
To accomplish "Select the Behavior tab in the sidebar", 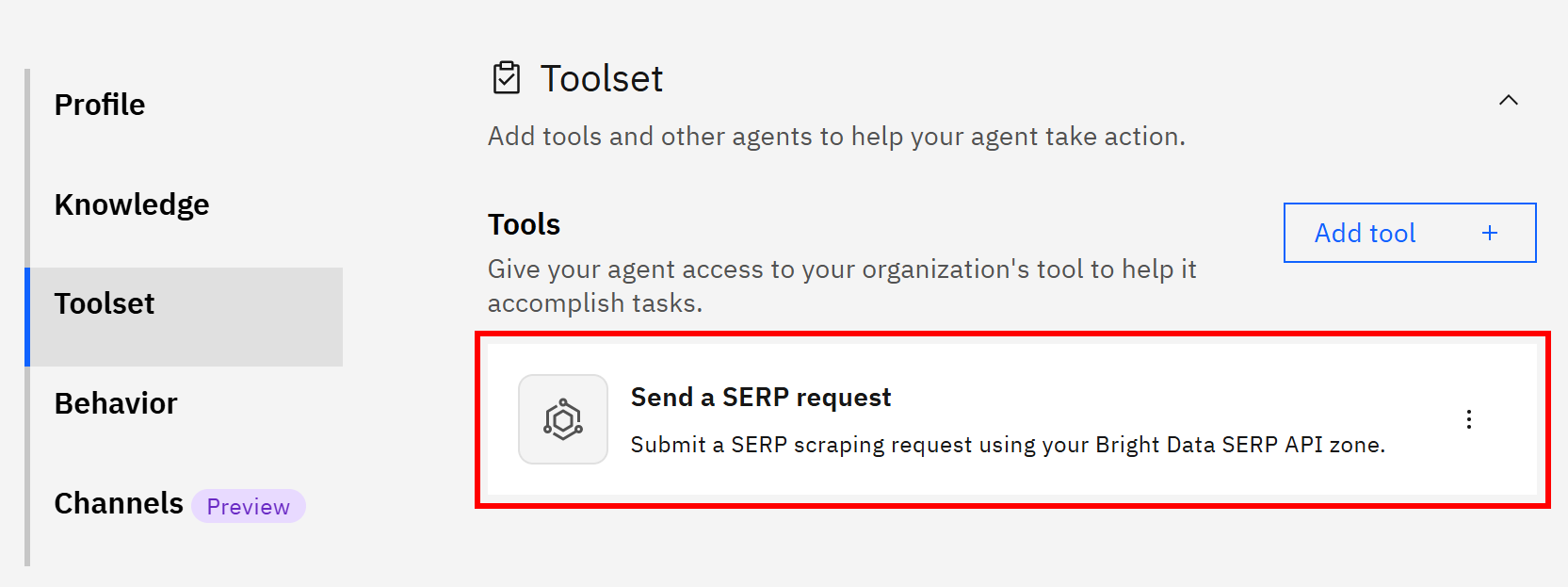I will click(115, 403).
